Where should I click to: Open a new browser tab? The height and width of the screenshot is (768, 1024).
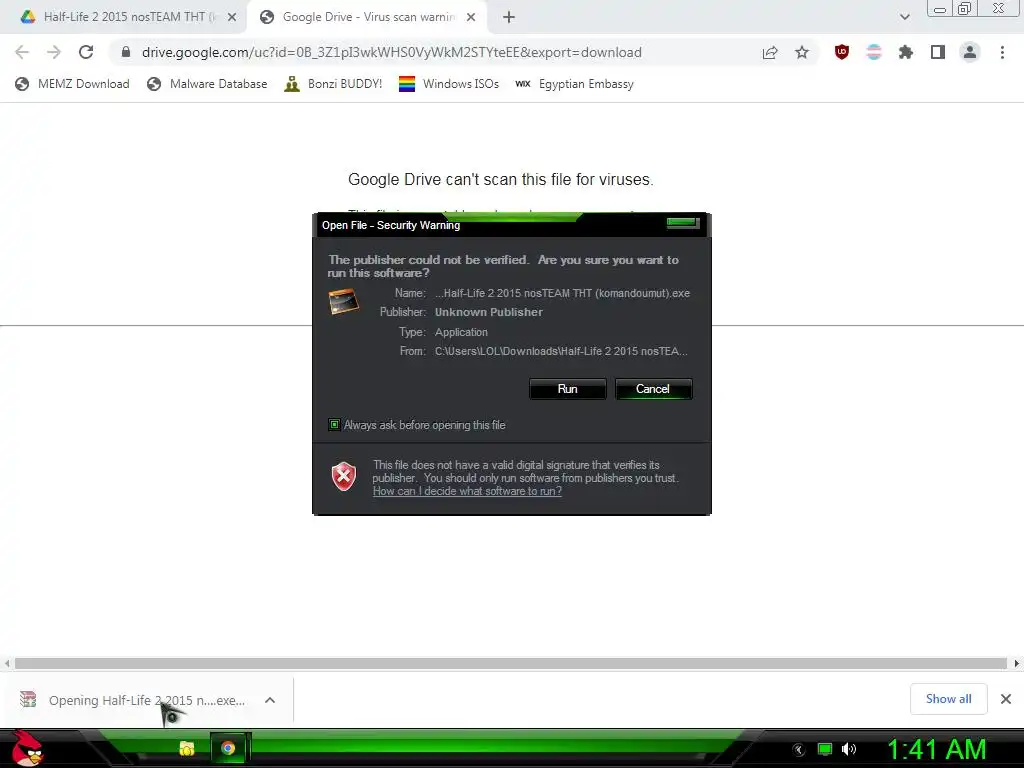pyautogui.click(x=509, y=18)
